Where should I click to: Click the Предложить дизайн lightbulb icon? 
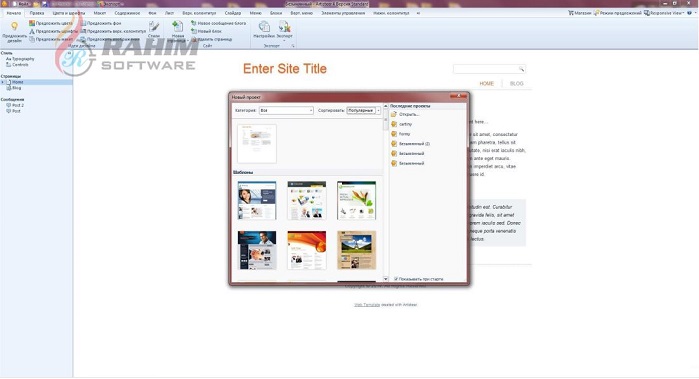click(14, 27)
